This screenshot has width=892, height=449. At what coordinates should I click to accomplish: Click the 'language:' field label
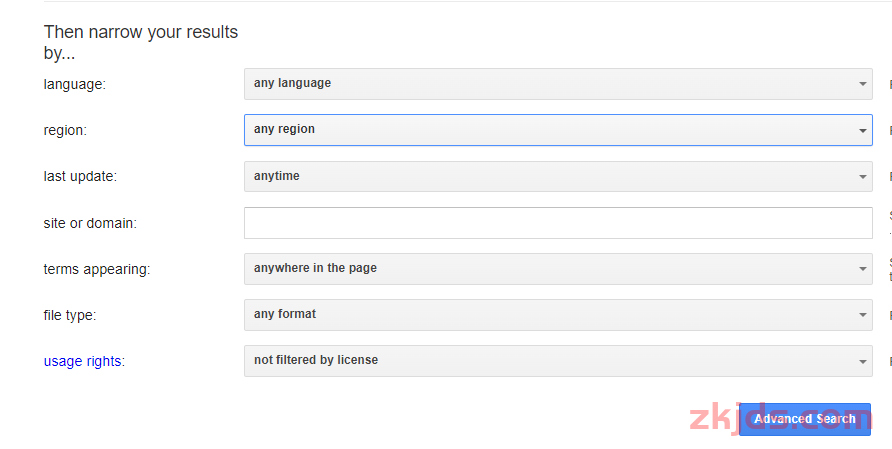75,84
